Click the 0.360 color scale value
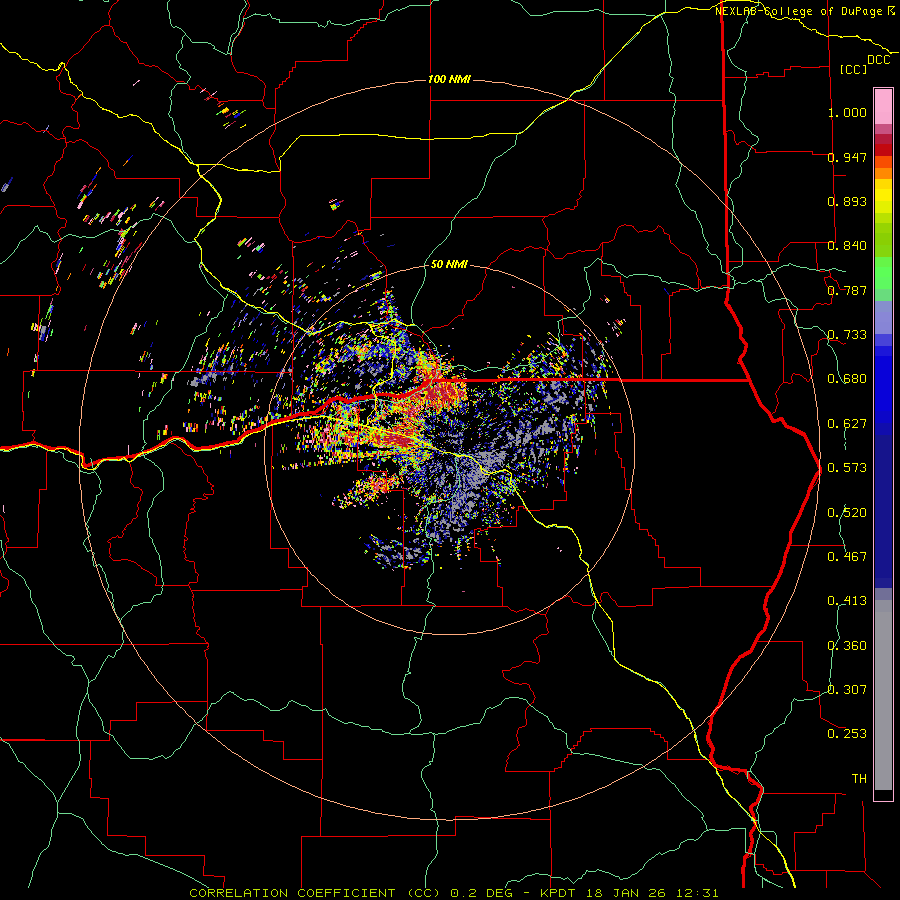The height and width of the screenshot is (900, 900). coord(847,646)
